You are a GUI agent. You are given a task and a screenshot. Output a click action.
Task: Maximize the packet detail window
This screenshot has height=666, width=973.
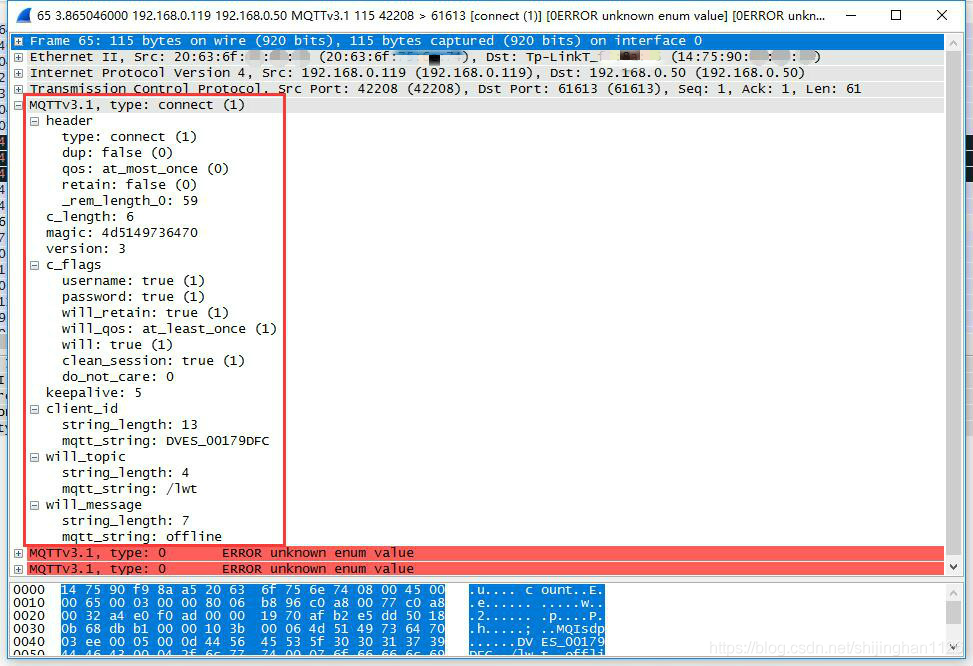point(896,16)
